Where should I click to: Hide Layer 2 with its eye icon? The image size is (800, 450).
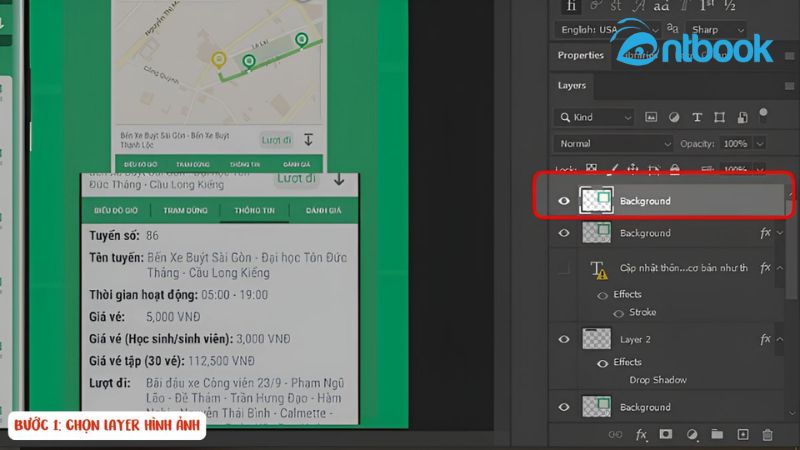tap(564, 339)
